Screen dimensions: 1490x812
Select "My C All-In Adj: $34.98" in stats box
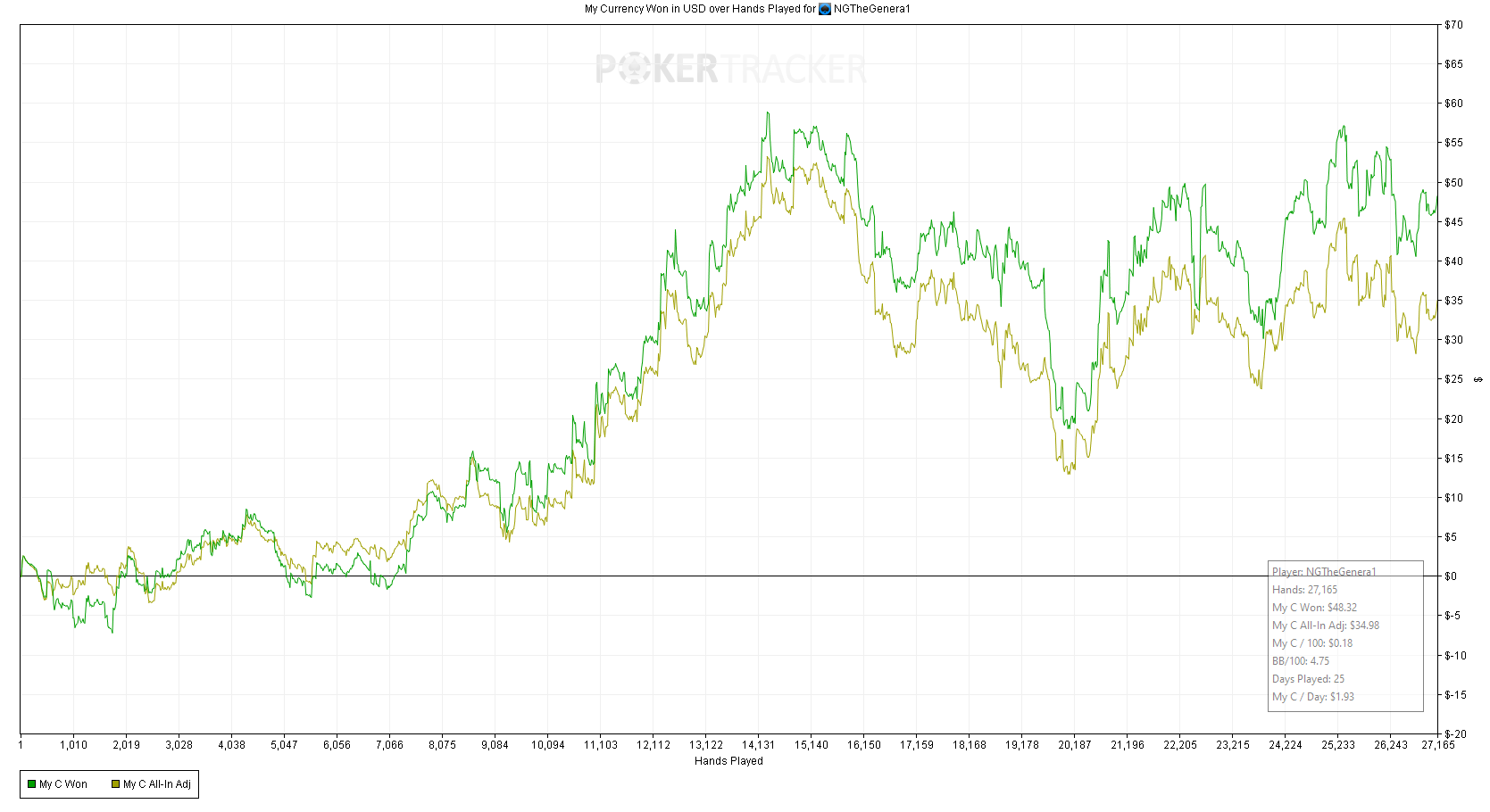(x=1326, y=626)
